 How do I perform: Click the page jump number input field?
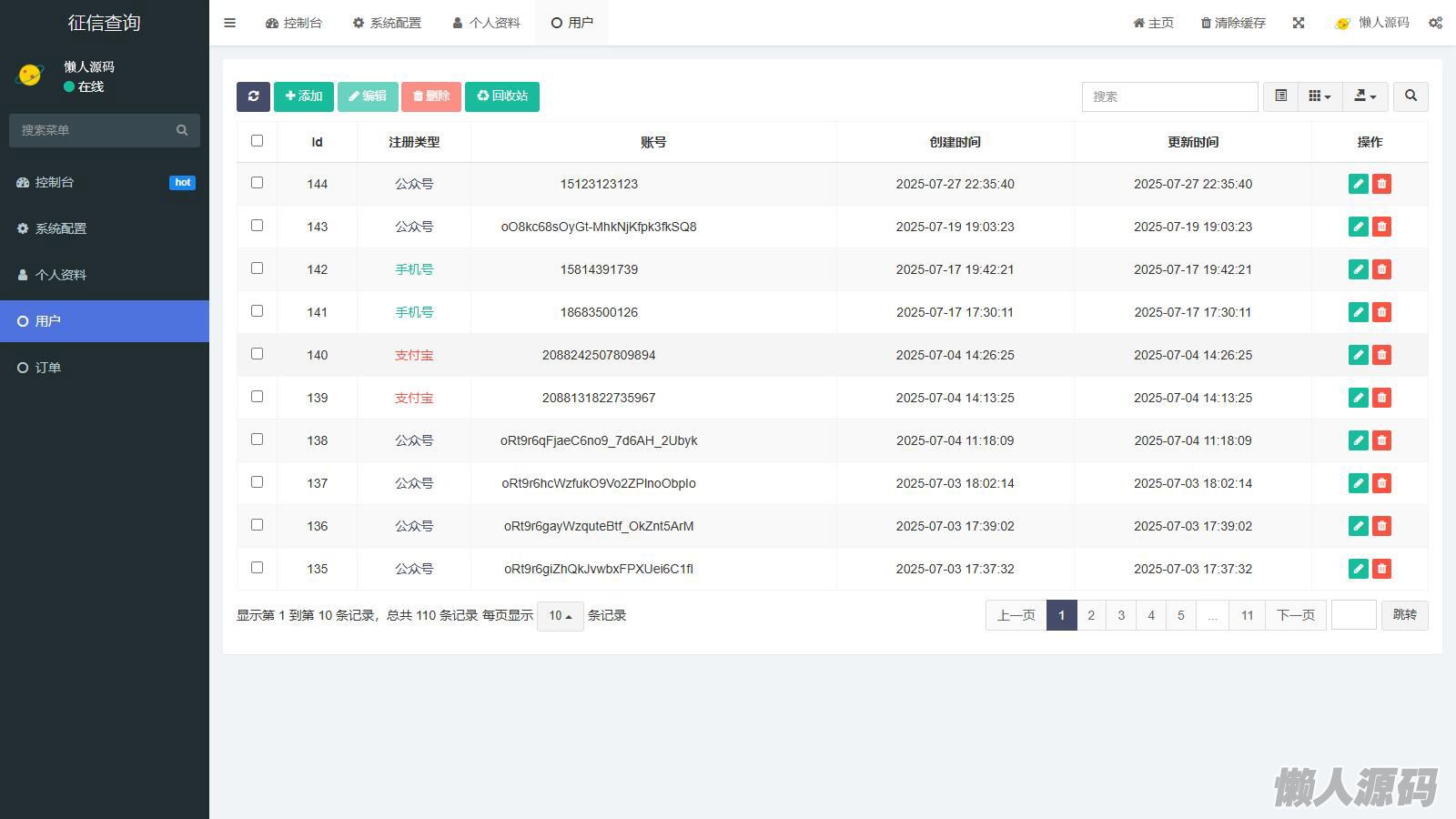tap(1353, 615)
